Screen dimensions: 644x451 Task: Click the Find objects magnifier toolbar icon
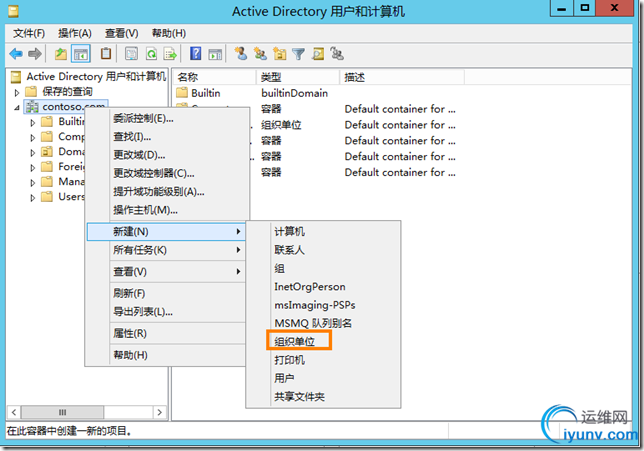pos(318,54)
